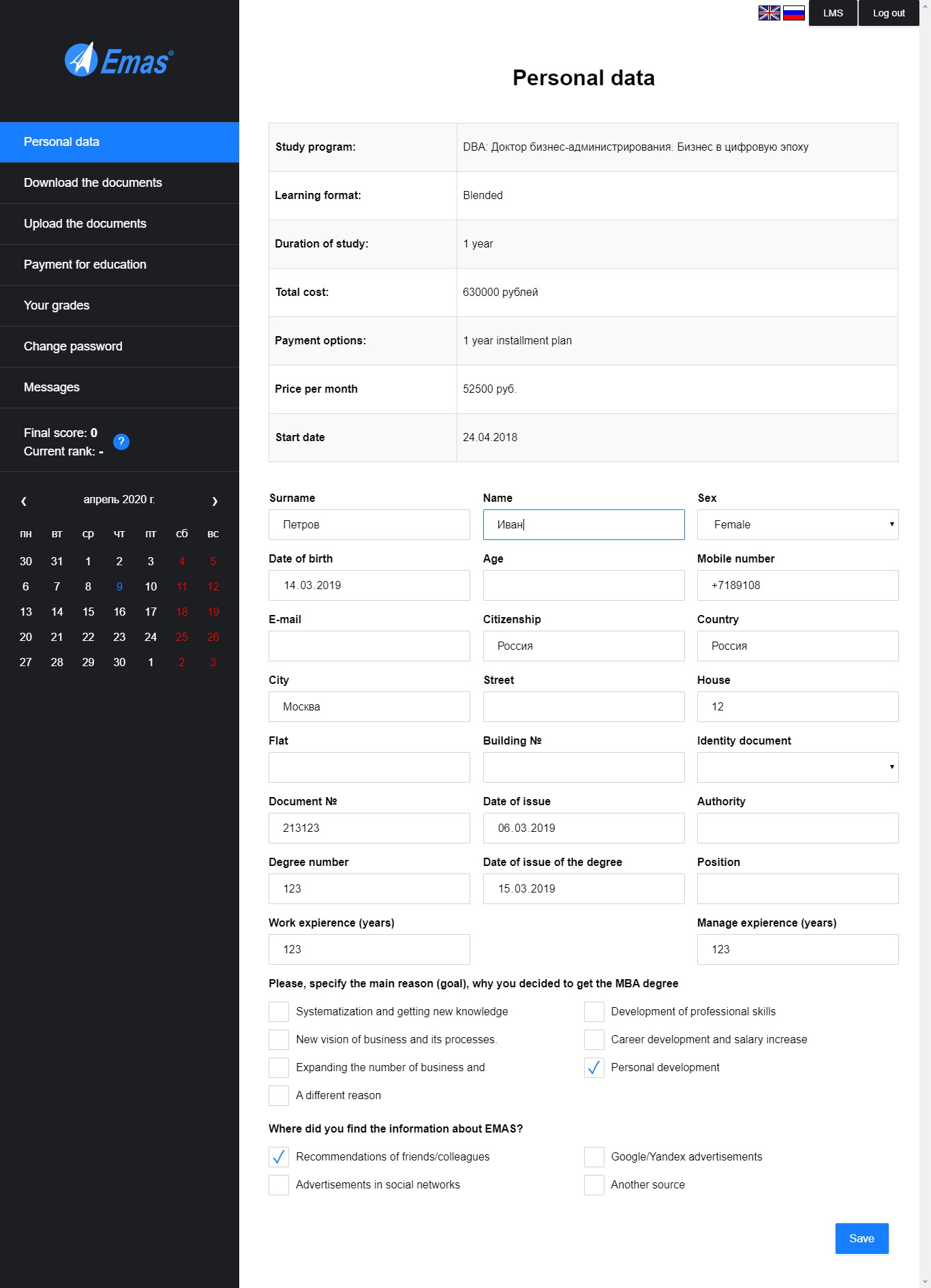Click the Mobile number field

coord(797,585)
